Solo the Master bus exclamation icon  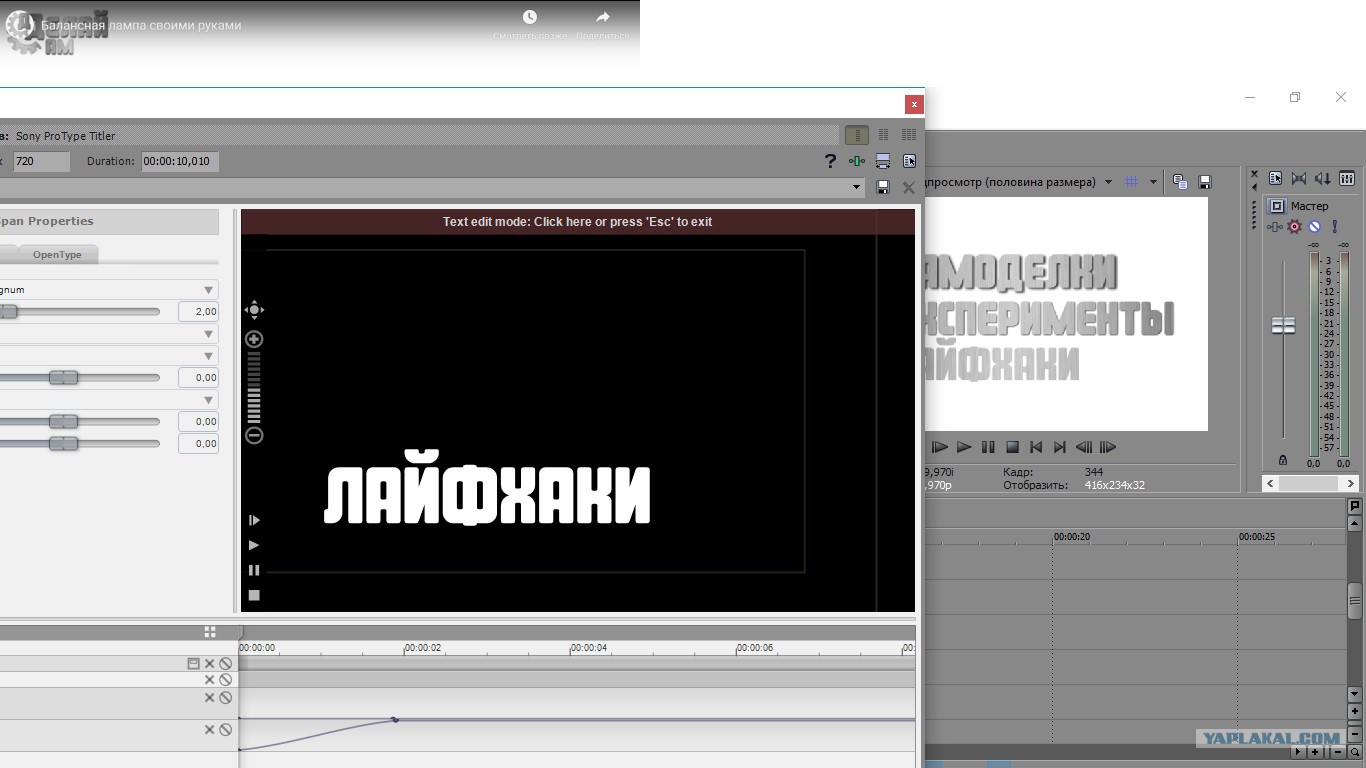pyautogui.click(x=1334, y=227)
